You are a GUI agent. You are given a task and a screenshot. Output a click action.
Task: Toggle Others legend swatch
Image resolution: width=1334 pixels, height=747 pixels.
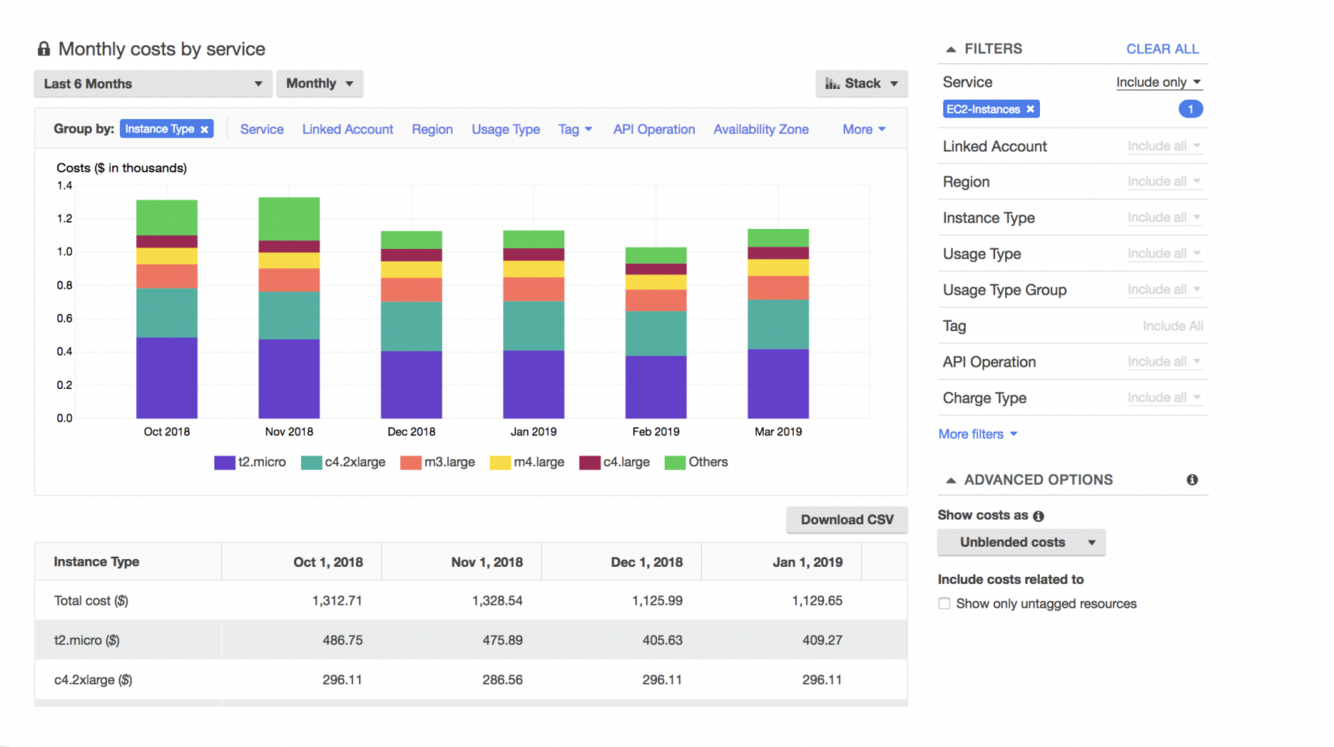[x=675, y=462]
